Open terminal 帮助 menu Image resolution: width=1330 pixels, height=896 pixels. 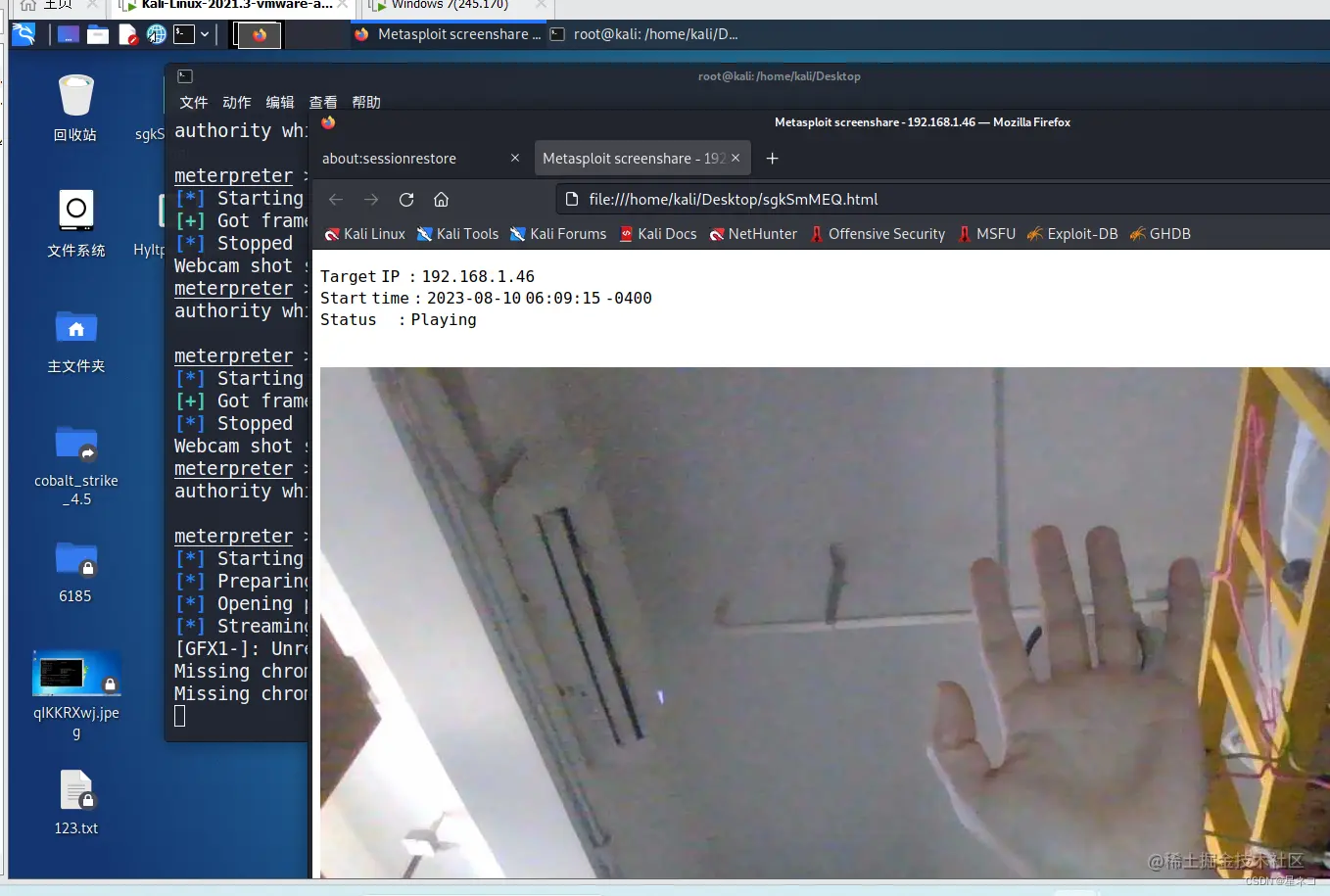366,102
